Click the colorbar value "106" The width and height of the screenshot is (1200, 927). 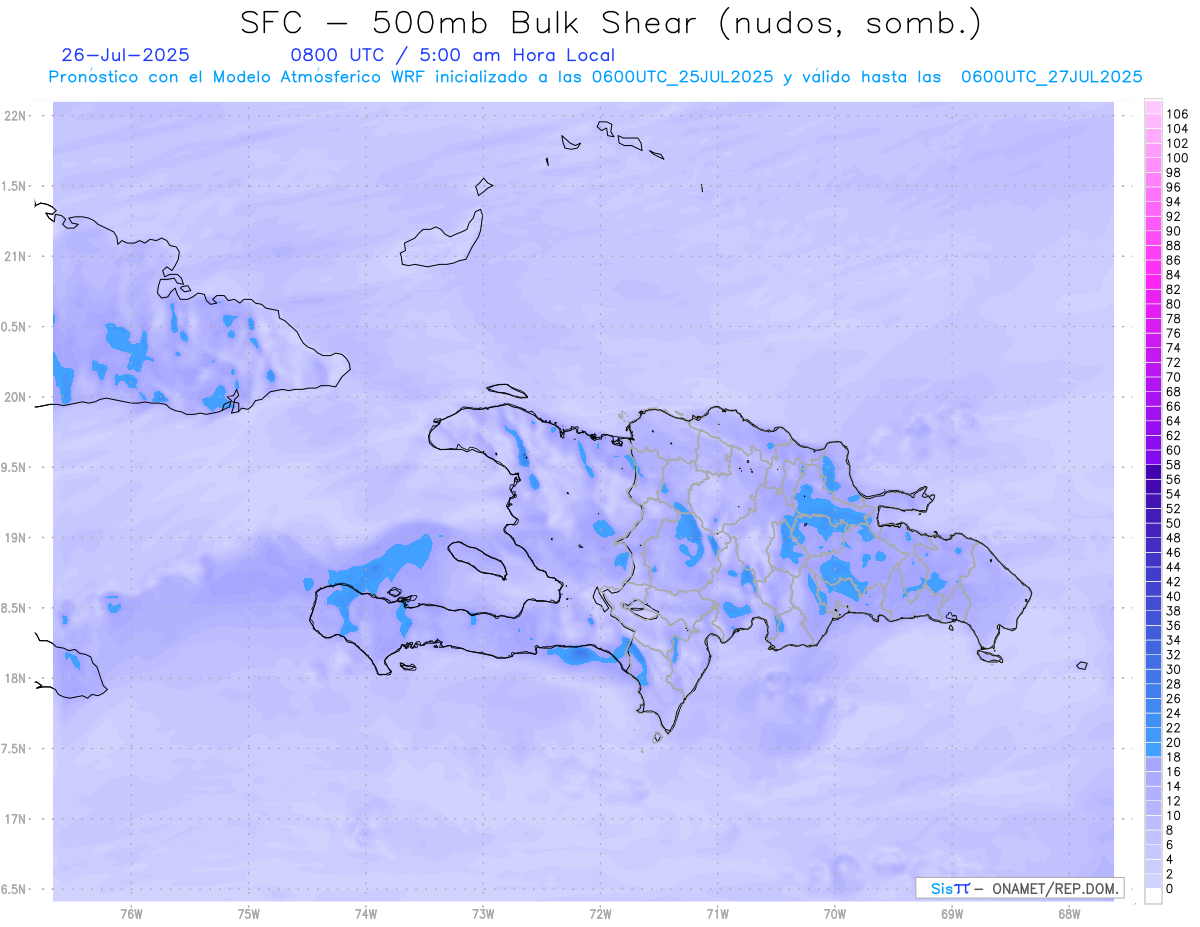[1177, 114]
